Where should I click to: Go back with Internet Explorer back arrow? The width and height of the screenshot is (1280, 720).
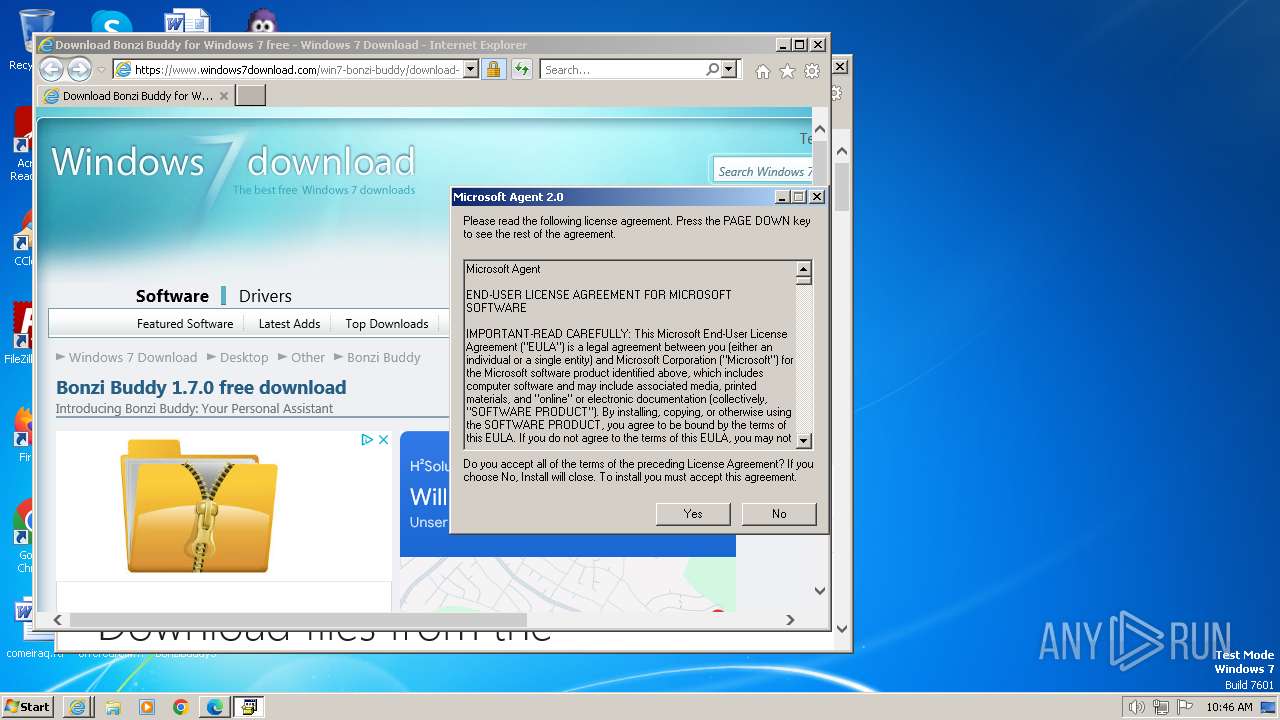coord(51,69)
